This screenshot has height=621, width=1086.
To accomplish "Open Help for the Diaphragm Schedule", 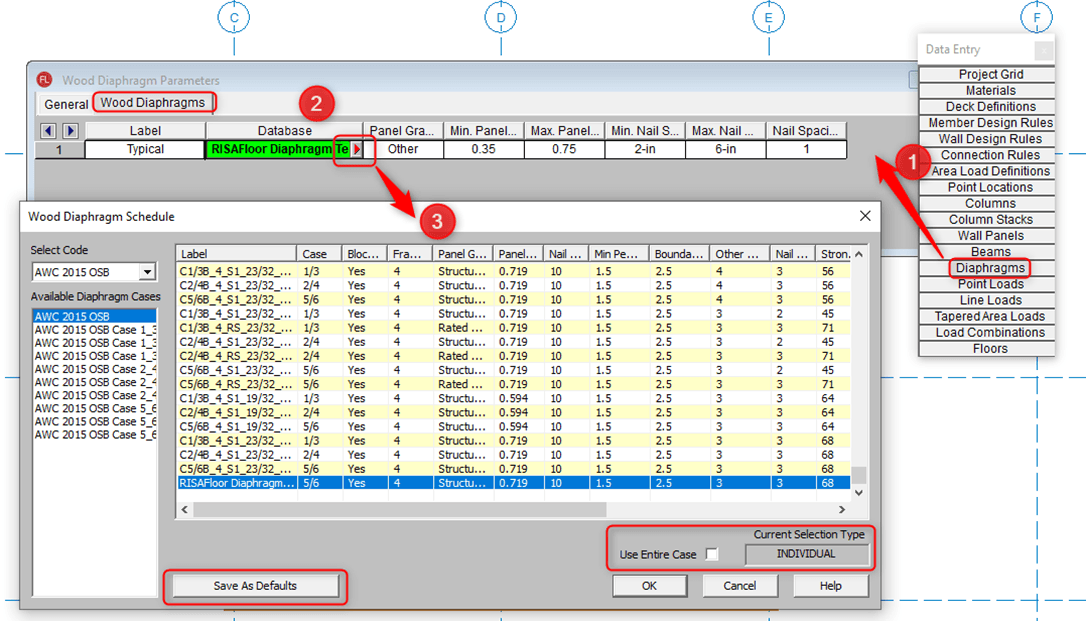I will pyautogui.click(x=830, y=586).
